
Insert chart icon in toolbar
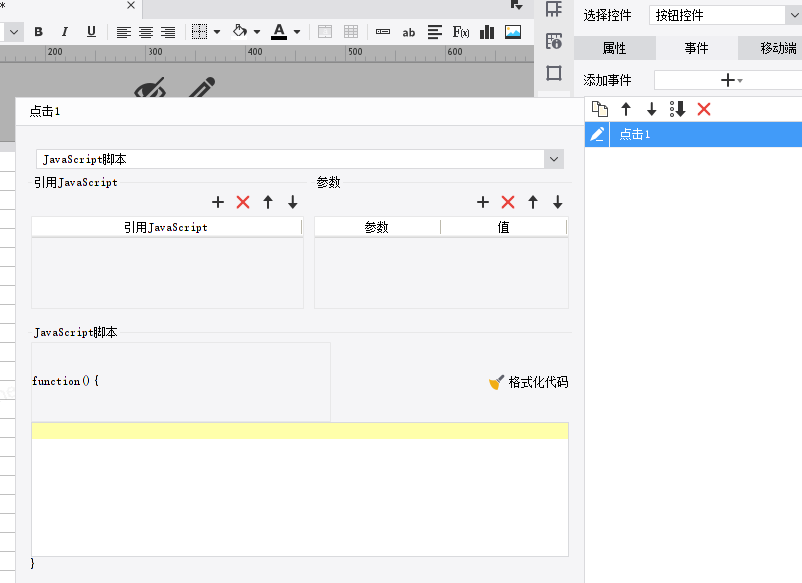487,32
